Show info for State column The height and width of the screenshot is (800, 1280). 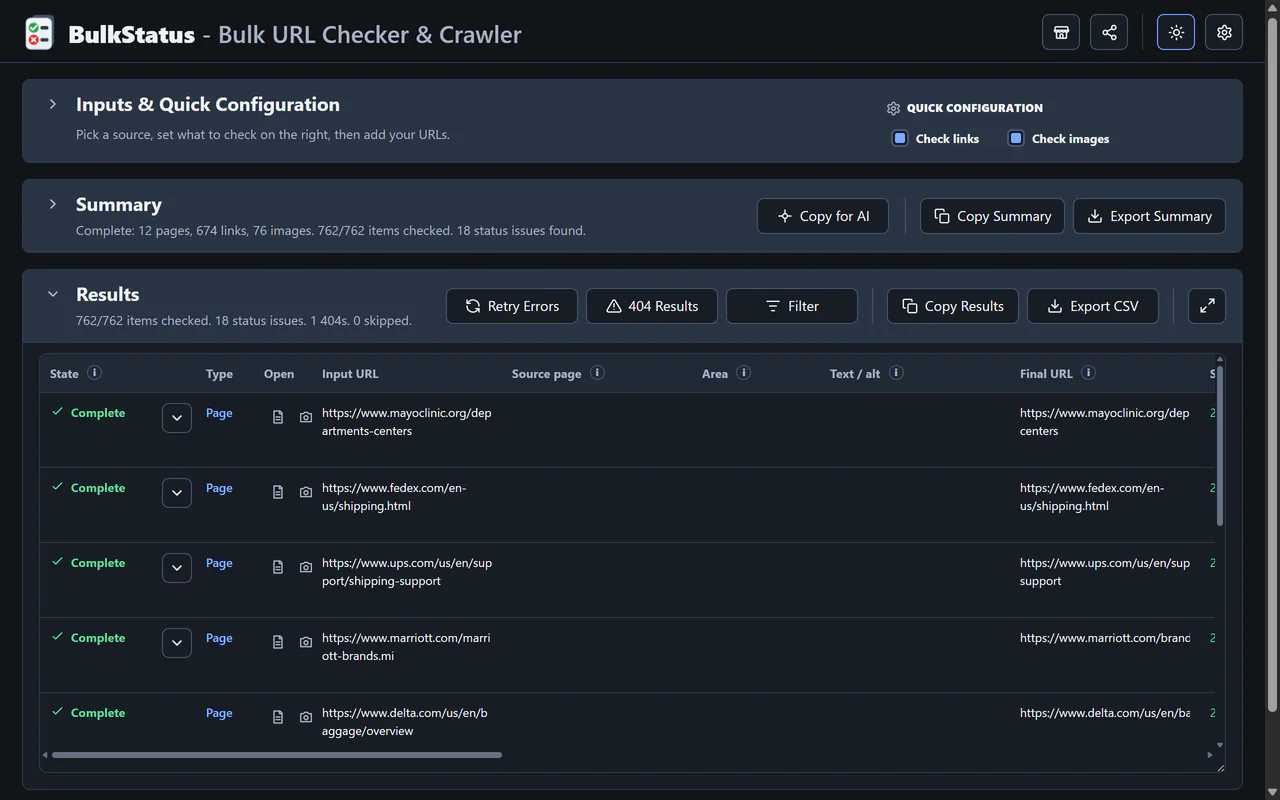click(94, 373)
